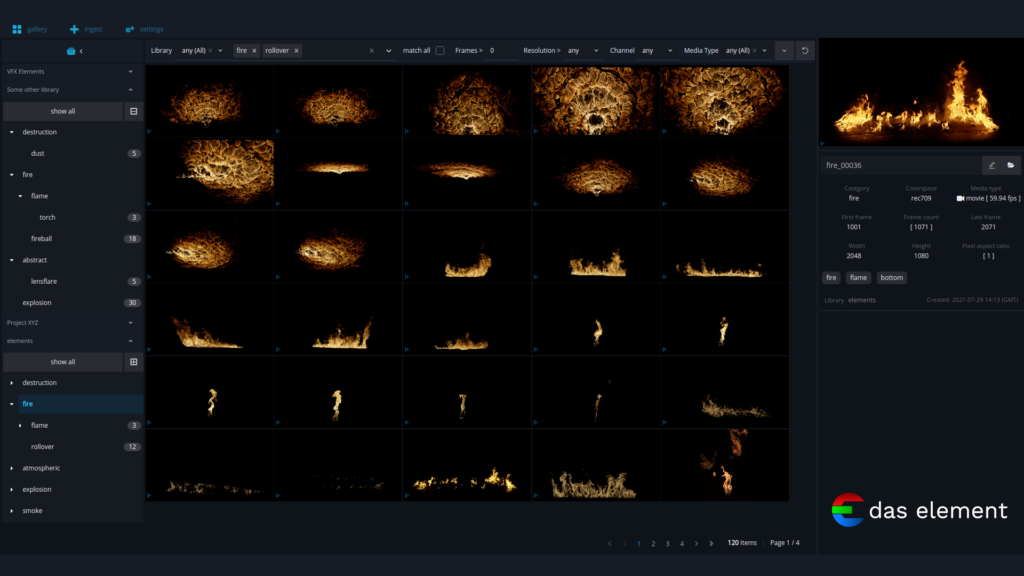Open the Channel dropdown
The height and width of the screenshot is (576, 1024).
click(656, 51)
